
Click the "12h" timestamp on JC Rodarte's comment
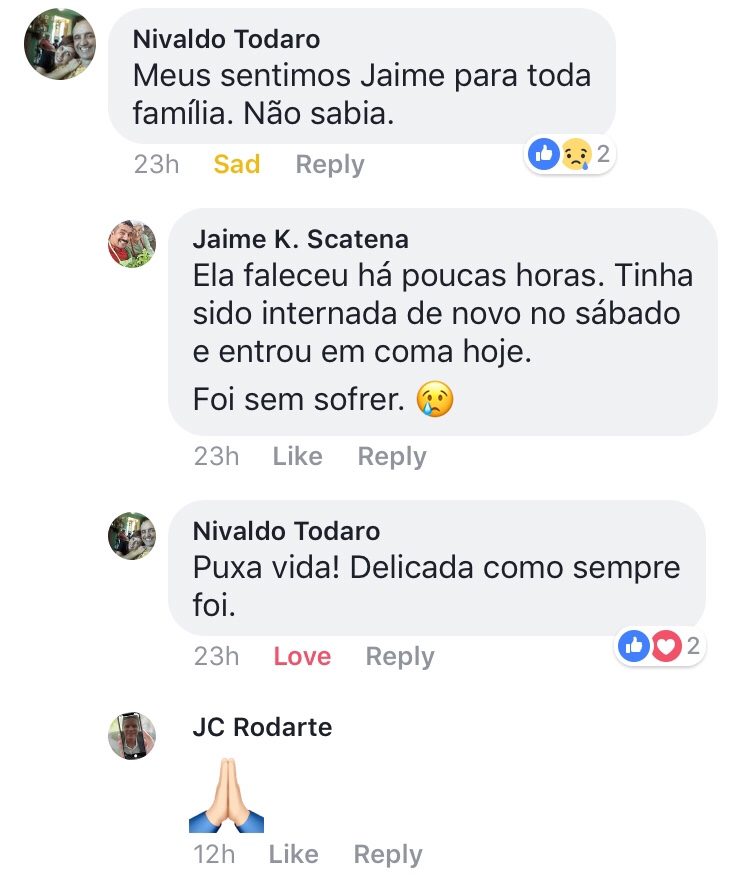coord(214,855)
